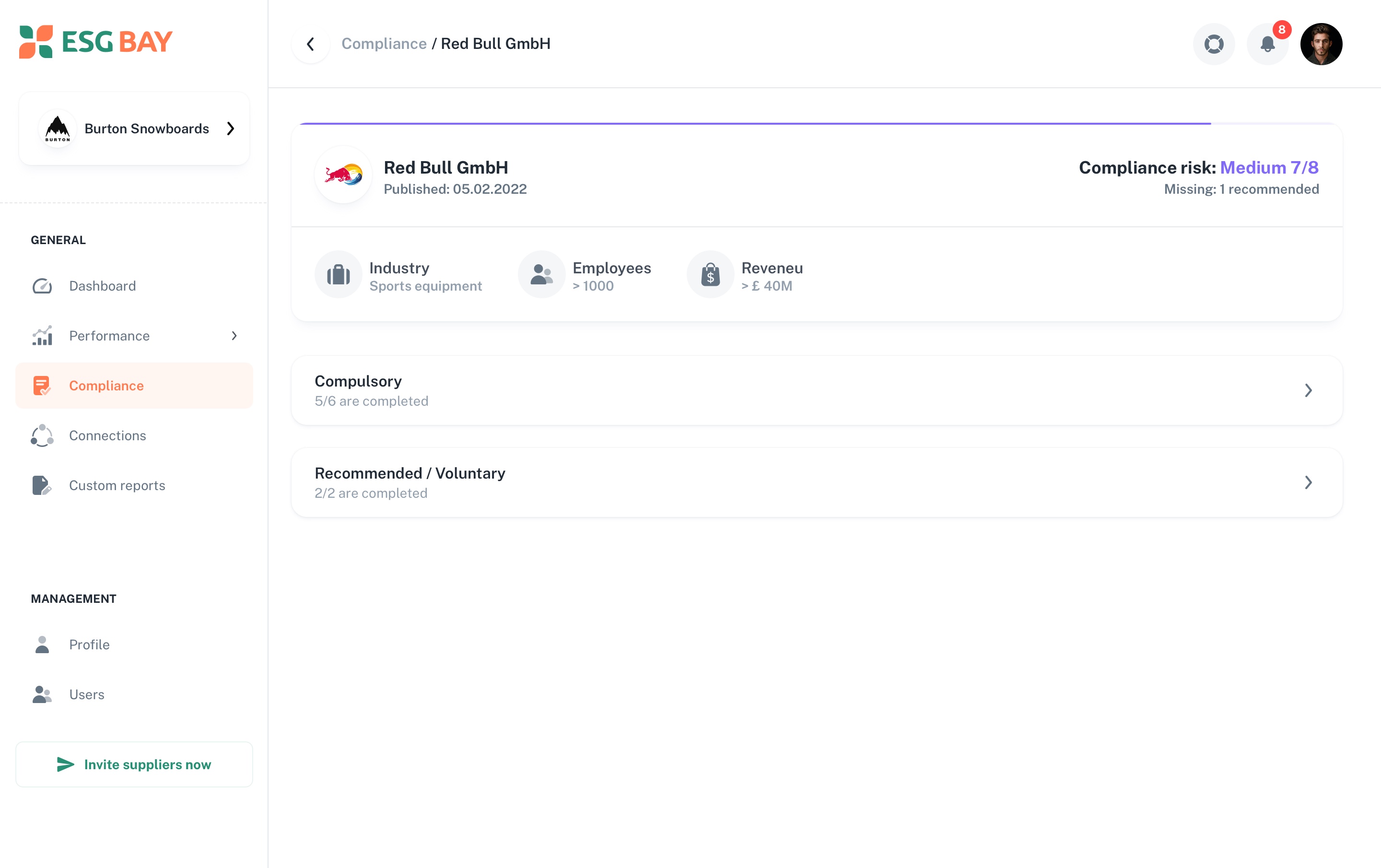Click the Connections network icon

coord(42,435)
